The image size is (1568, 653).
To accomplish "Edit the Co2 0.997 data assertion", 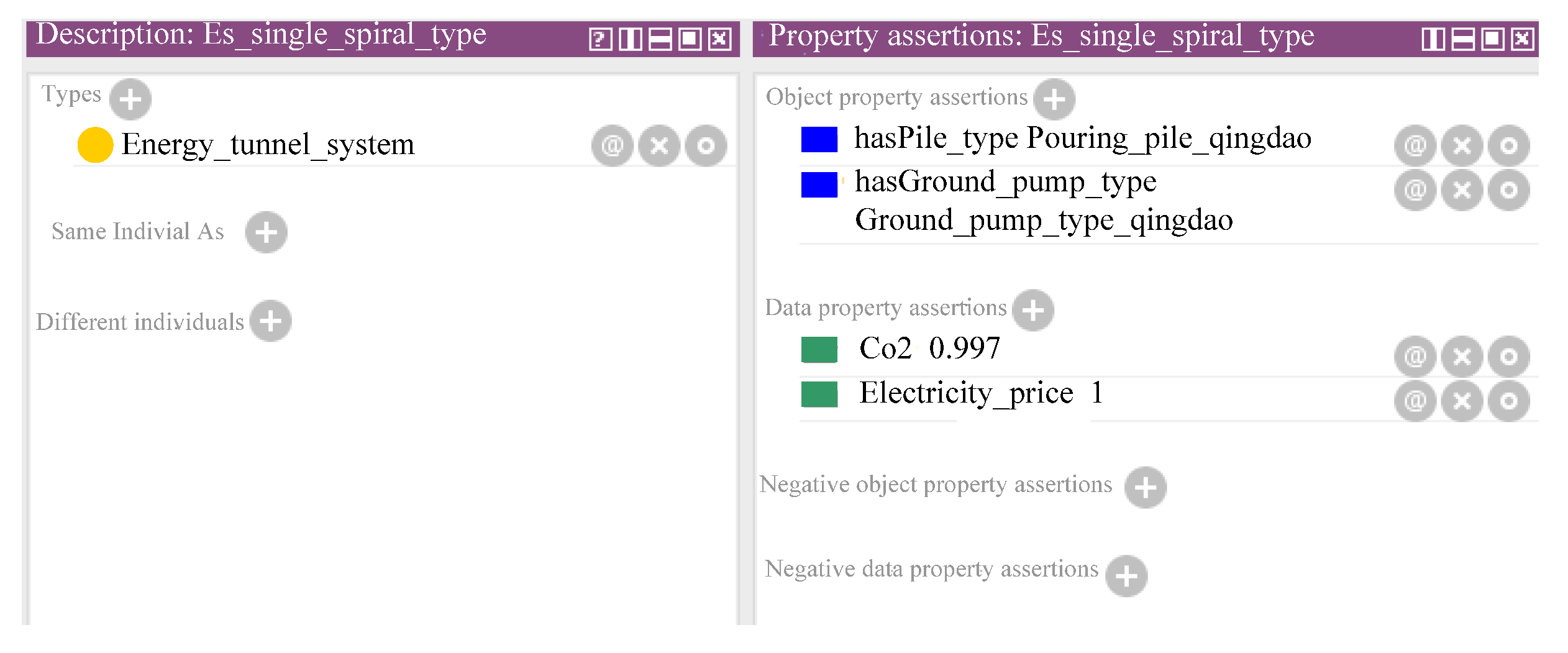I will pos(1508,357).
